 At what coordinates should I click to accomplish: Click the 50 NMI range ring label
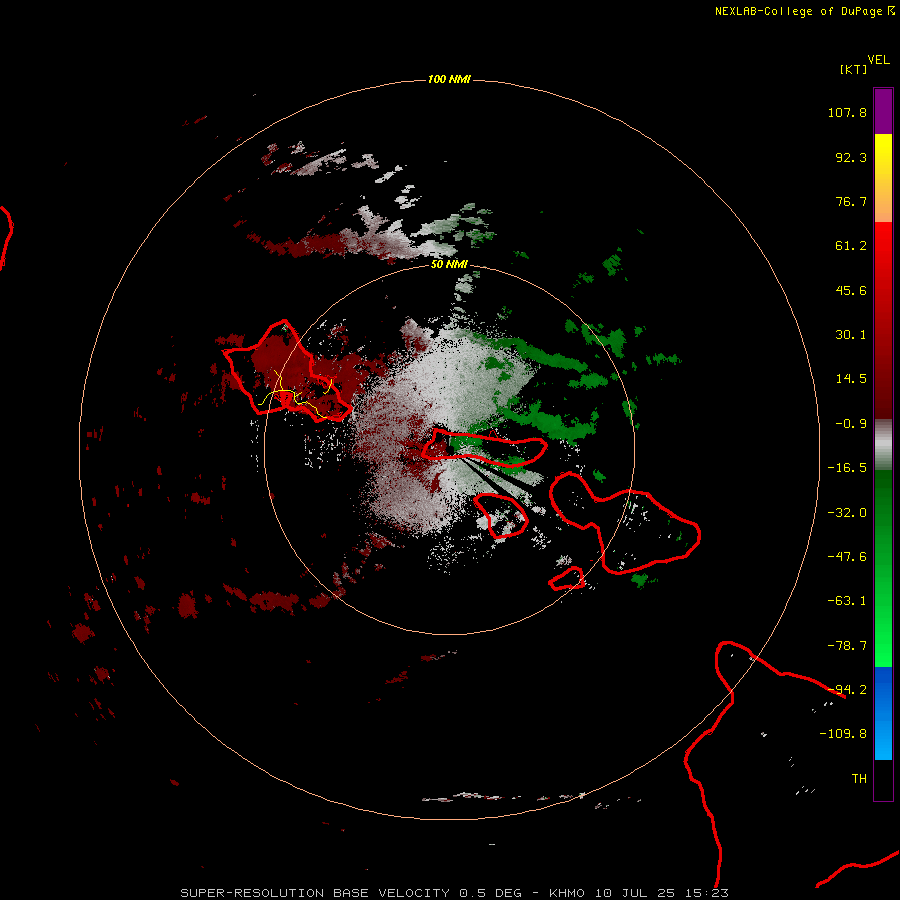[x=449, y=264]
